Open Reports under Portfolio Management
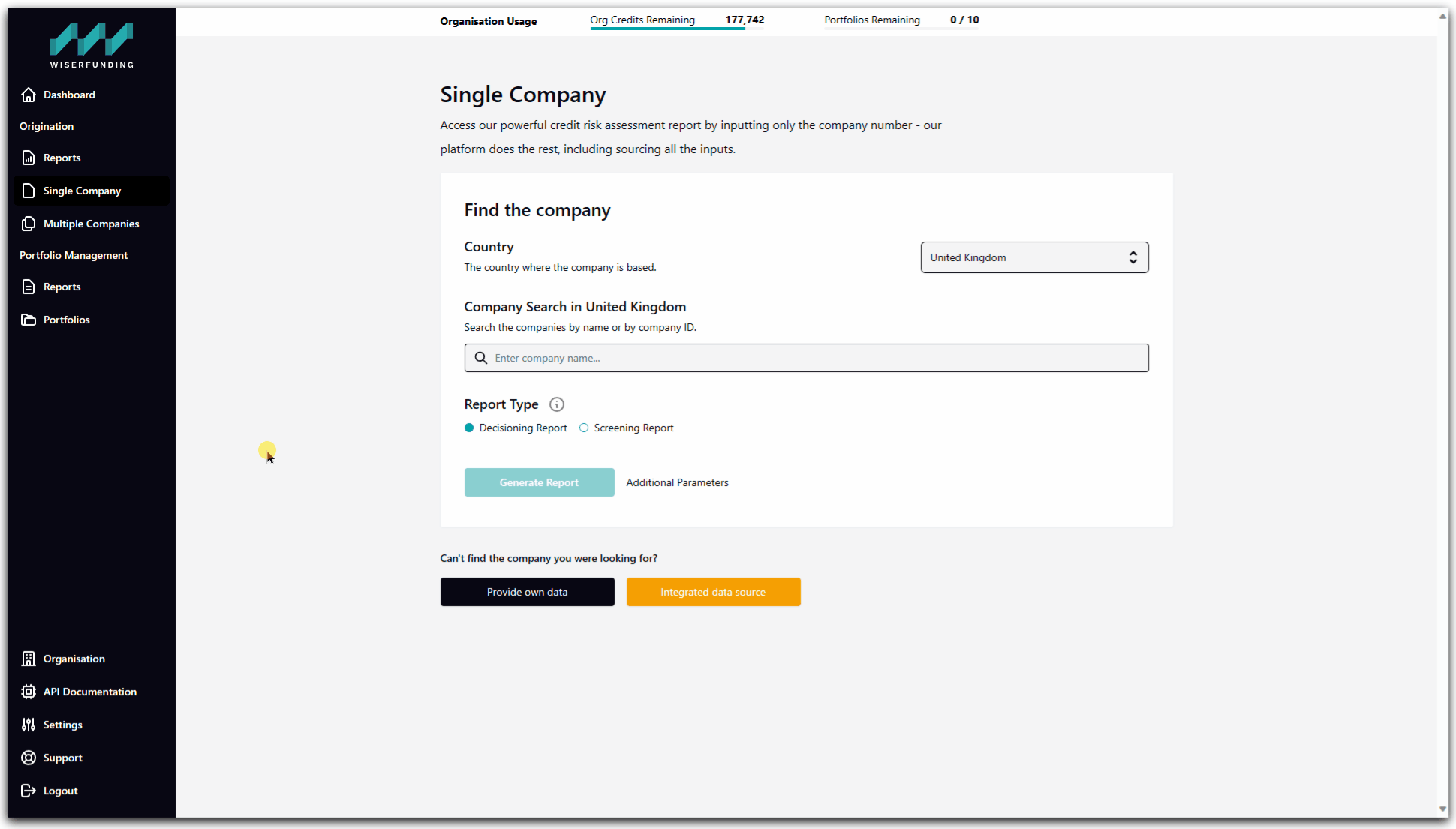1456x829 pixels. click(x=92, y=287)
